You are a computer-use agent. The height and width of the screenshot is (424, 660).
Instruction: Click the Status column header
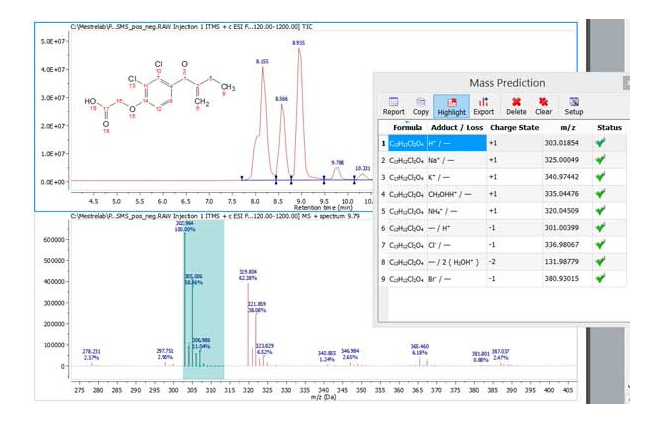pos(609,127)
